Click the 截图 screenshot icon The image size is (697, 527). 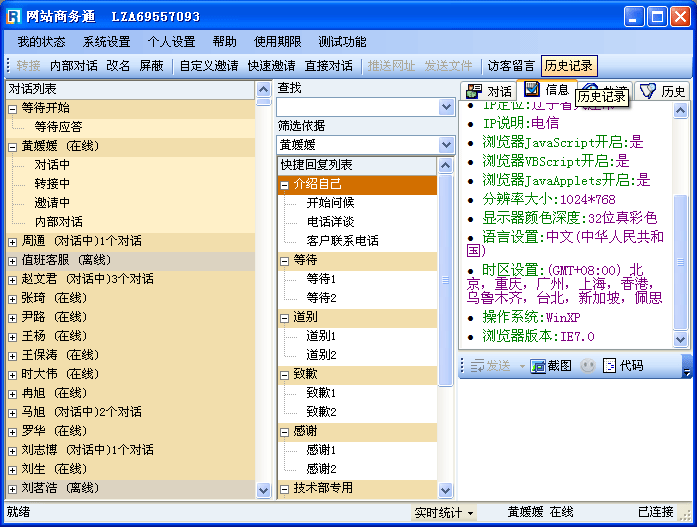pyautogui.click(x=537, y=366)
